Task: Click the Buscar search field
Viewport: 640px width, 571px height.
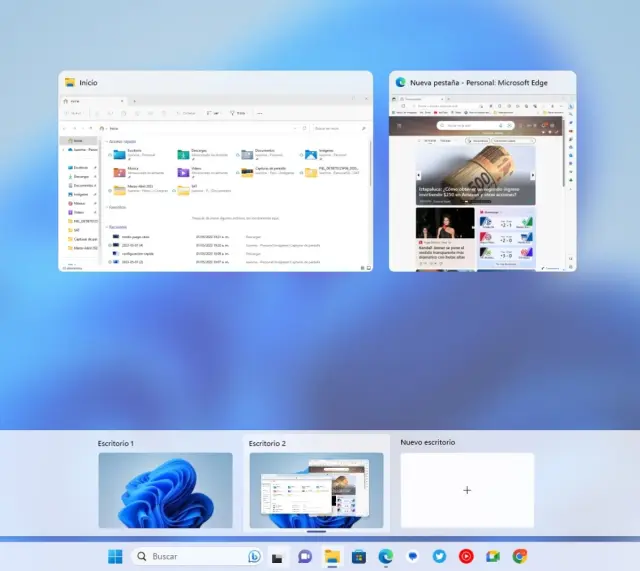Action: (190, 556)
